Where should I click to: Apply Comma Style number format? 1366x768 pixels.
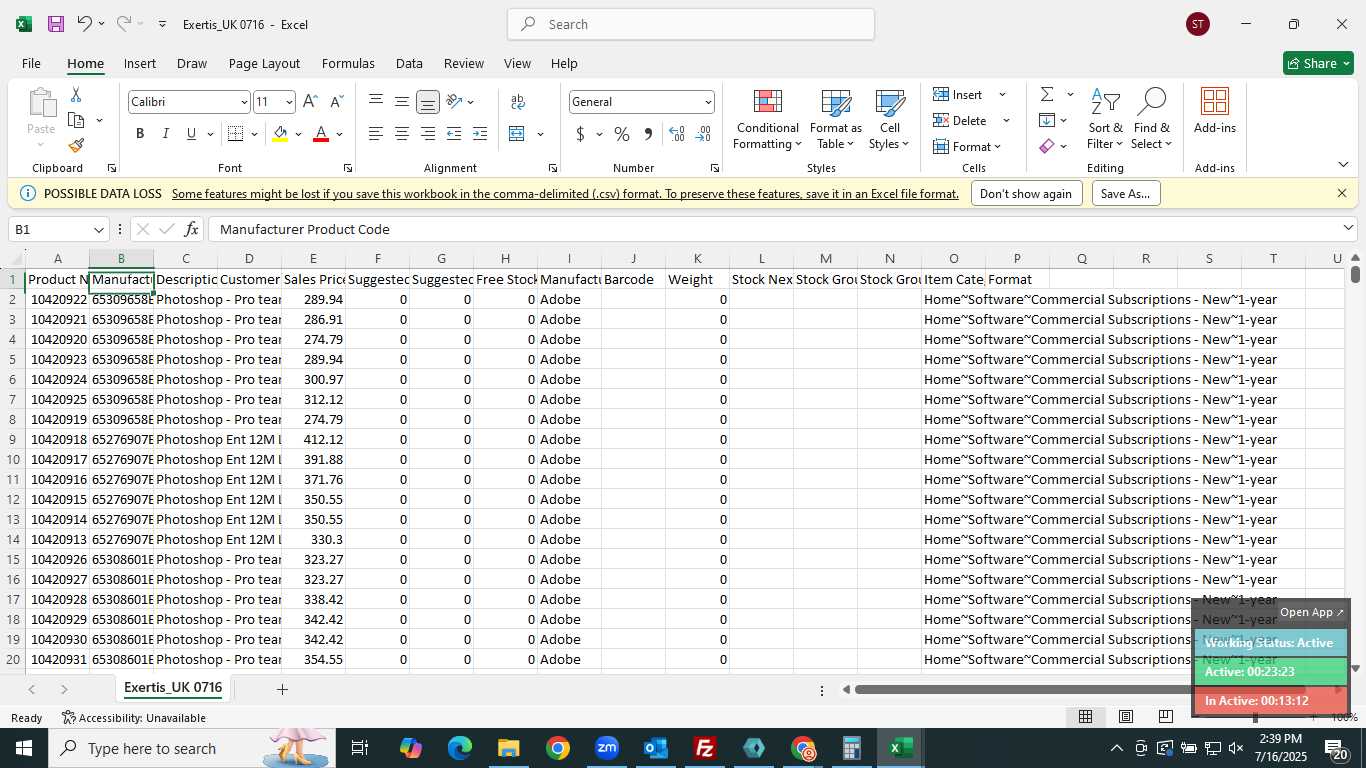click(648, 134)
